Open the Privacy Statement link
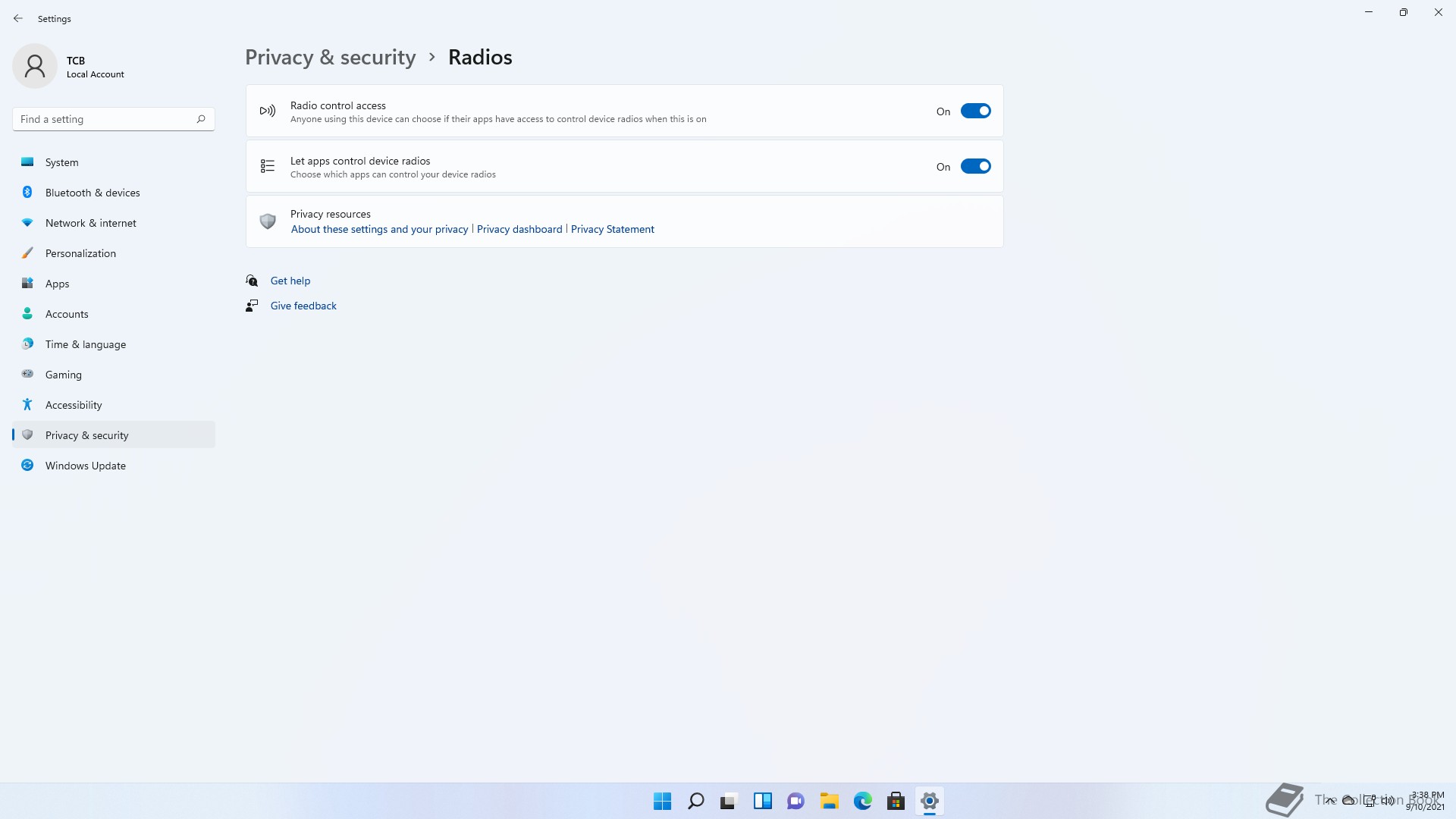Viewport: 1456px width, 819px height. click(x=612, y=229)
